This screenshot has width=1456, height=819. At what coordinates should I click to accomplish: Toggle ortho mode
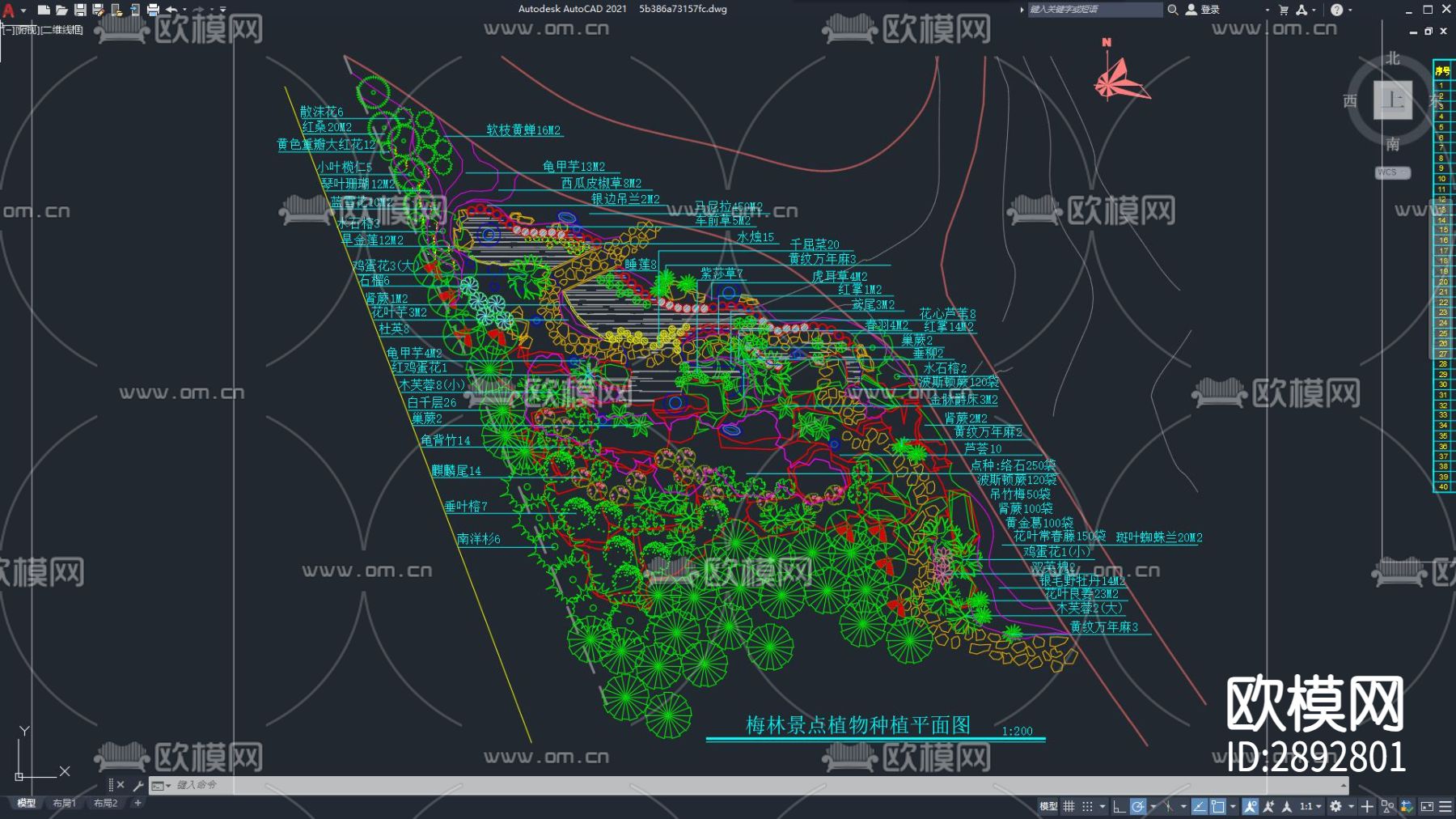(x=1119, y=806)
